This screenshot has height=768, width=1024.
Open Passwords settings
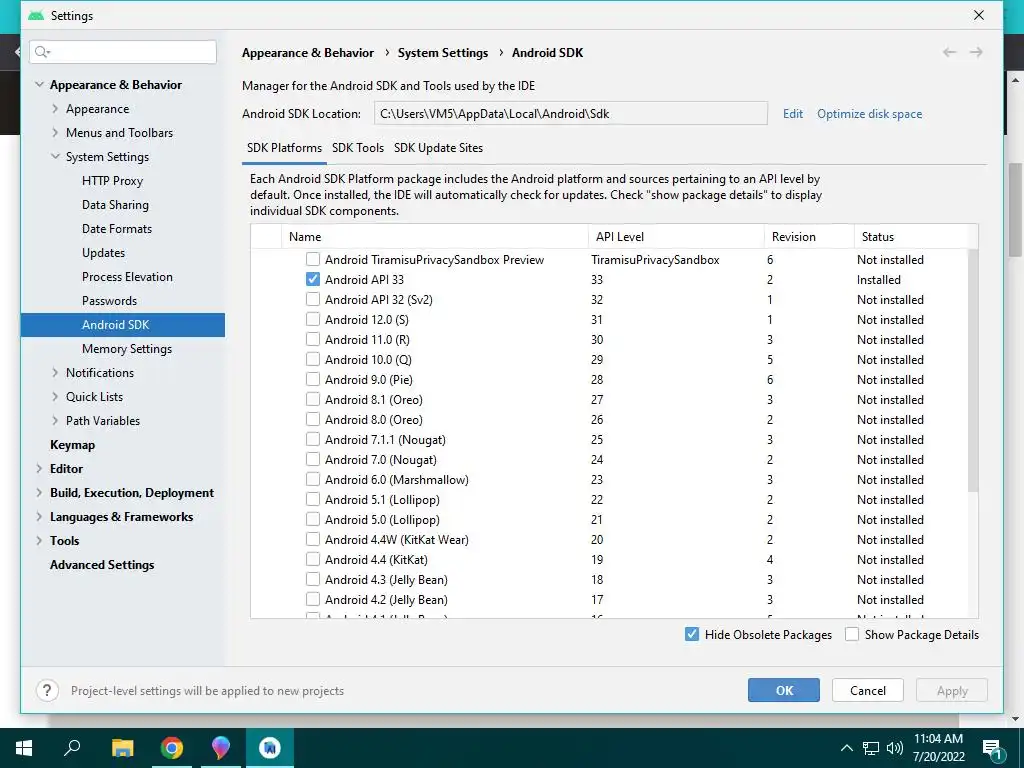point(109,301)
